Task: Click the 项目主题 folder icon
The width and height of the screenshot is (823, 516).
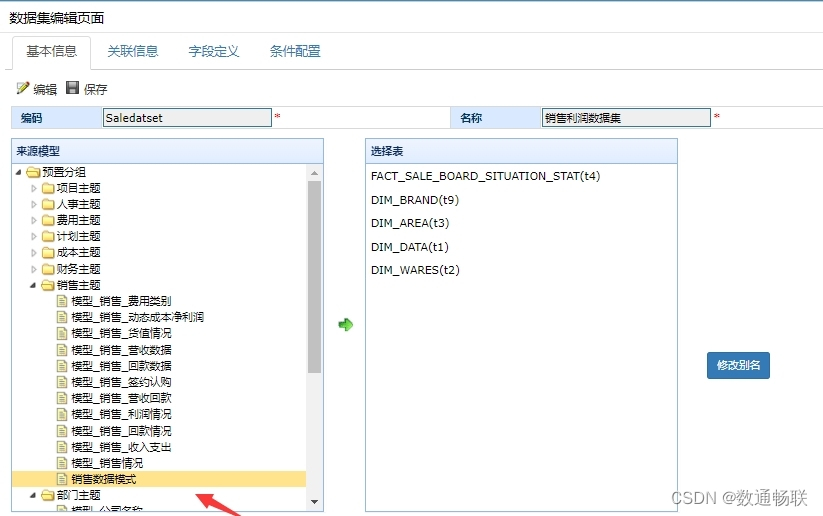Action: coord(48,188)
